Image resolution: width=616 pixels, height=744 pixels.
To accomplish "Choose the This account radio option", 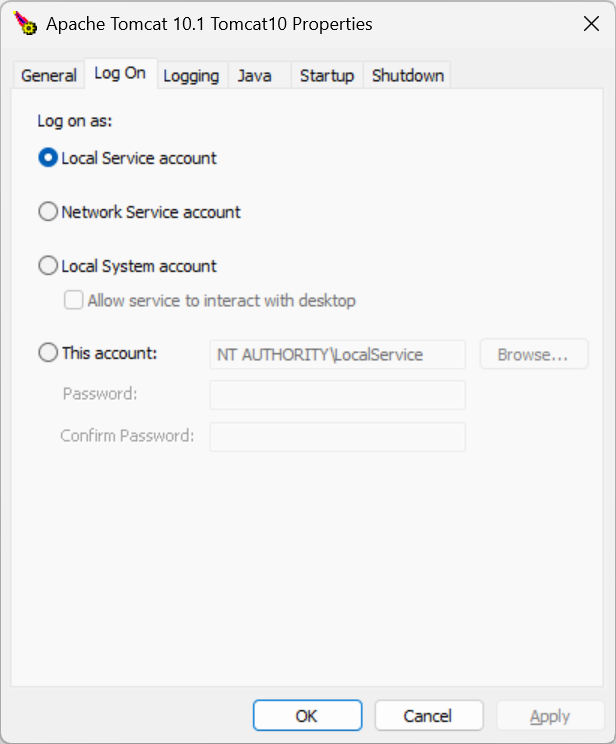I will click(48, 353).
